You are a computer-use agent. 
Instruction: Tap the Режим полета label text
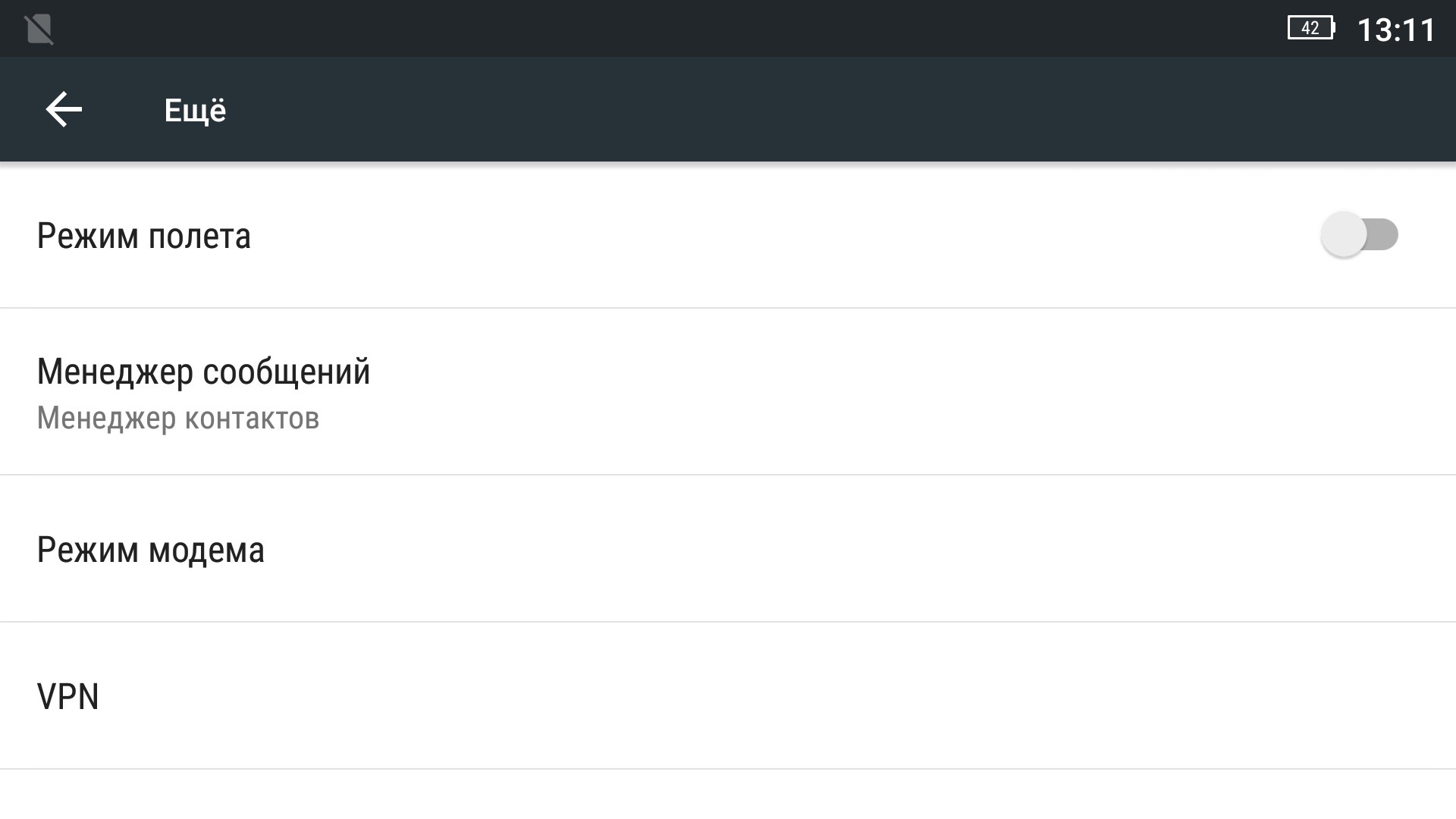tap(143, 236)
